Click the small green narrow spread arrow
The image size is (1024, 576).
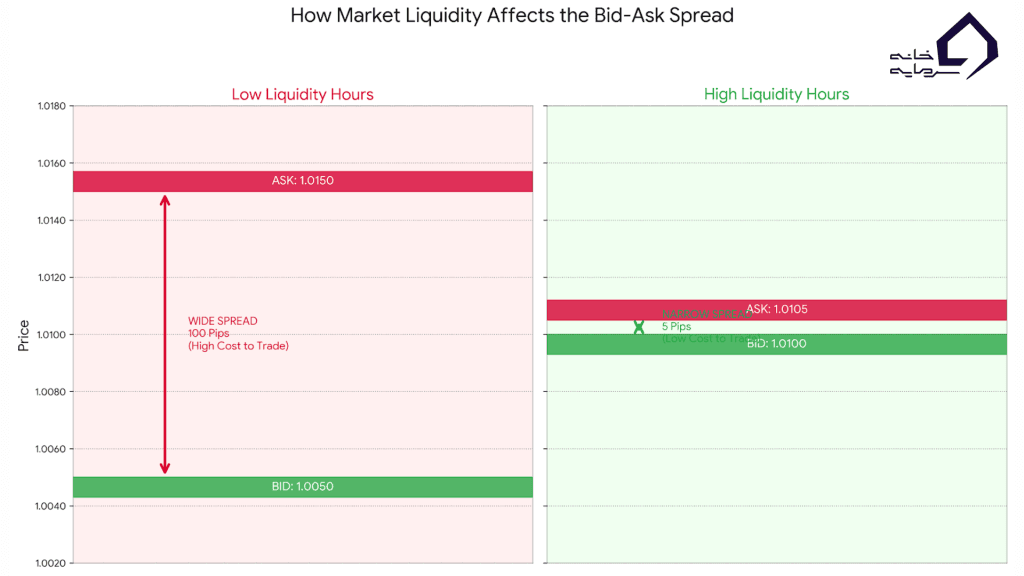click(639, 327)
